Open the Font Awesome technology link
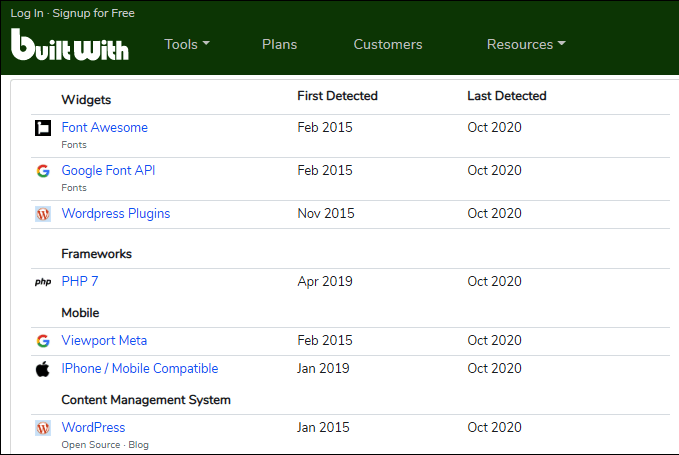Image resolution: width=679 pixels, height=455 pixels. [104, 128]
